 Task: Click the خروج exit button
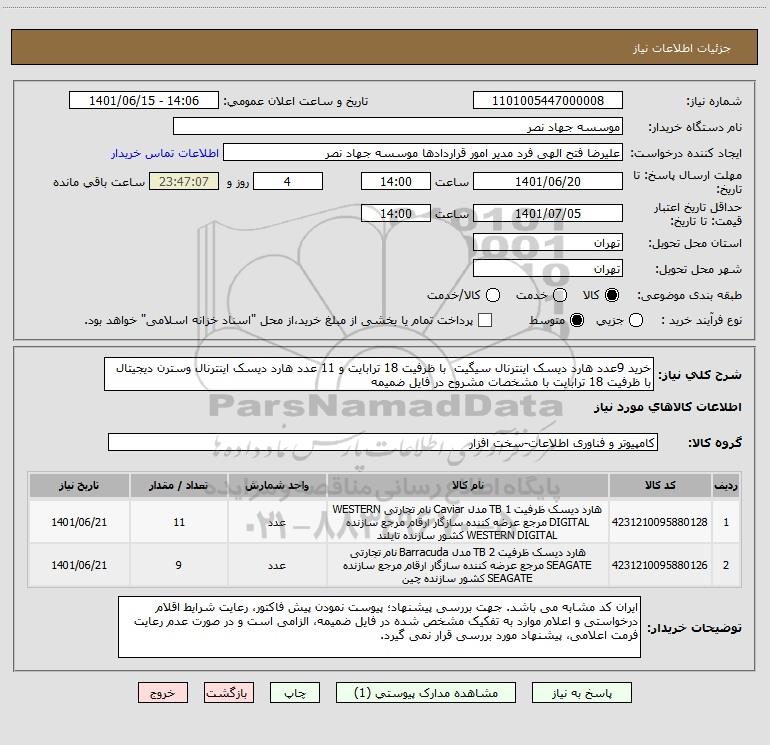(x=163, y=692)
